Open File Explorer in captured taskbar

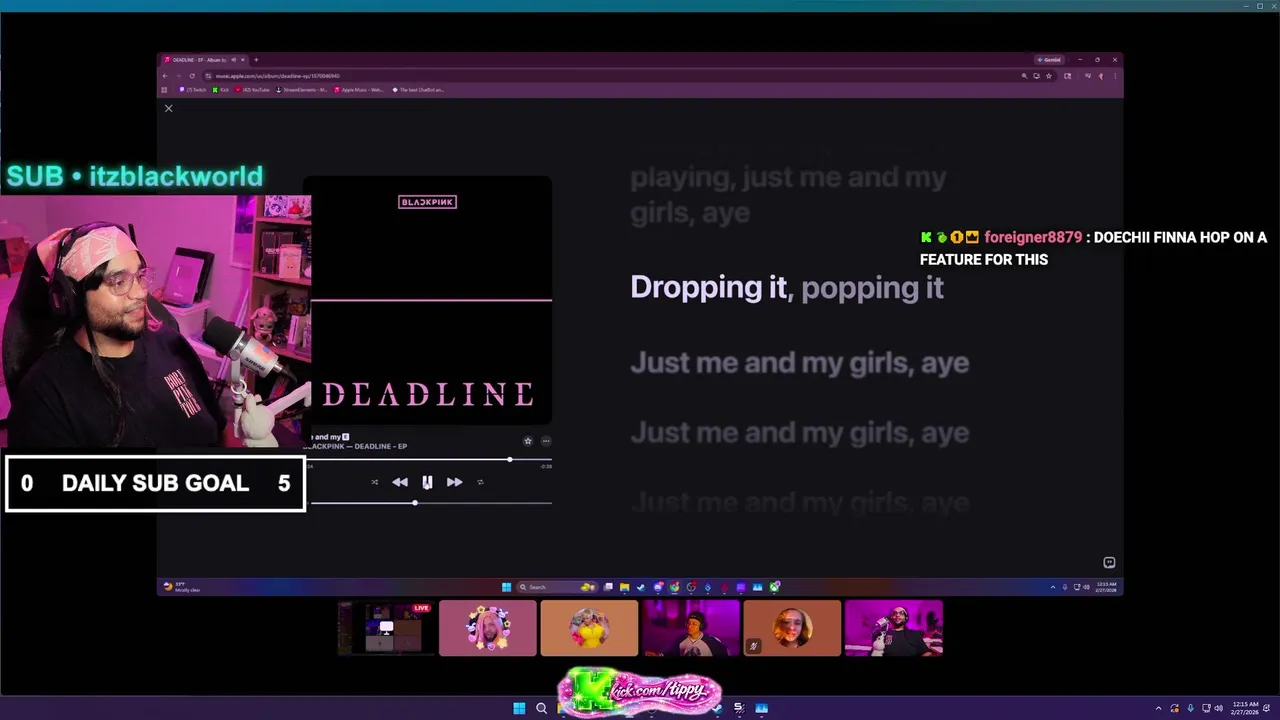point(624,587)
